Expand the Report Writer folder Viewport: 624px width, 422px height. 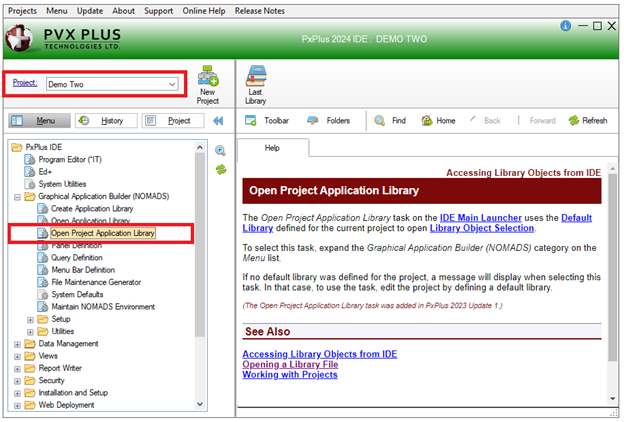(x=17, y=368)
